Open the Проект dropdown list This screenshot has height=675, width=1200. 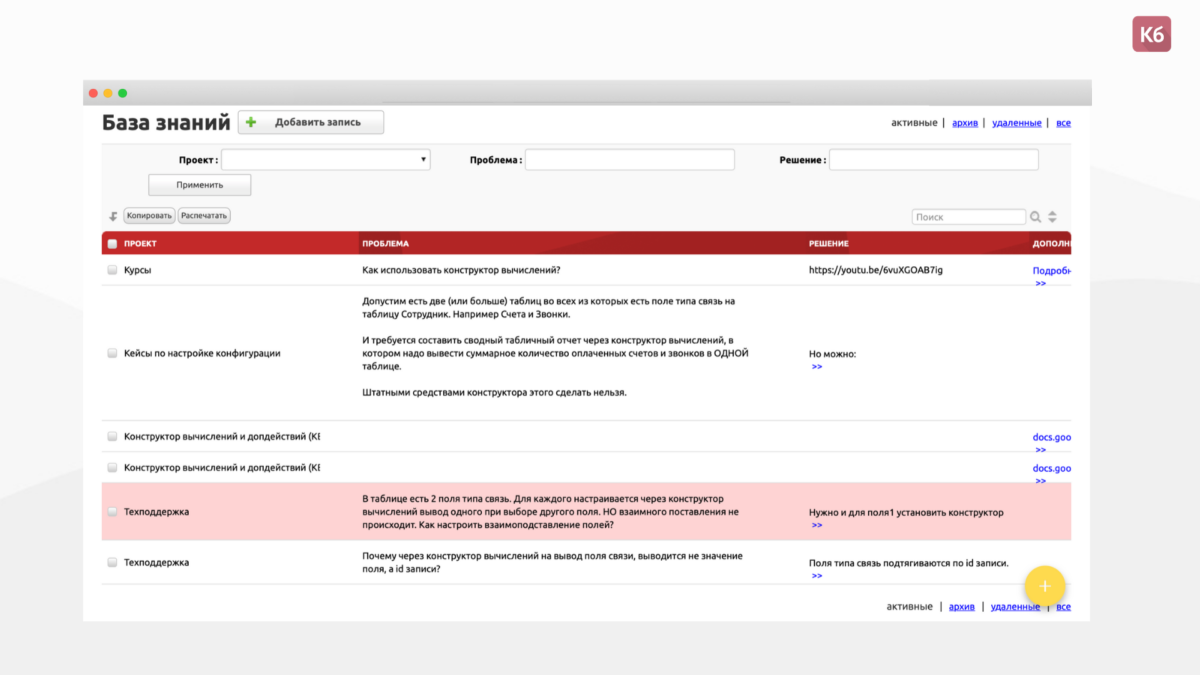click(330, 159)
